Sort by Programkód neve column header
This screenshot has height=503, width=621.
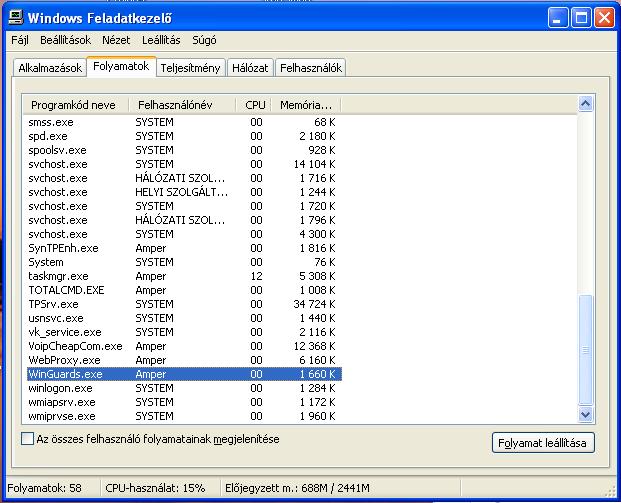tap(76, 105)
